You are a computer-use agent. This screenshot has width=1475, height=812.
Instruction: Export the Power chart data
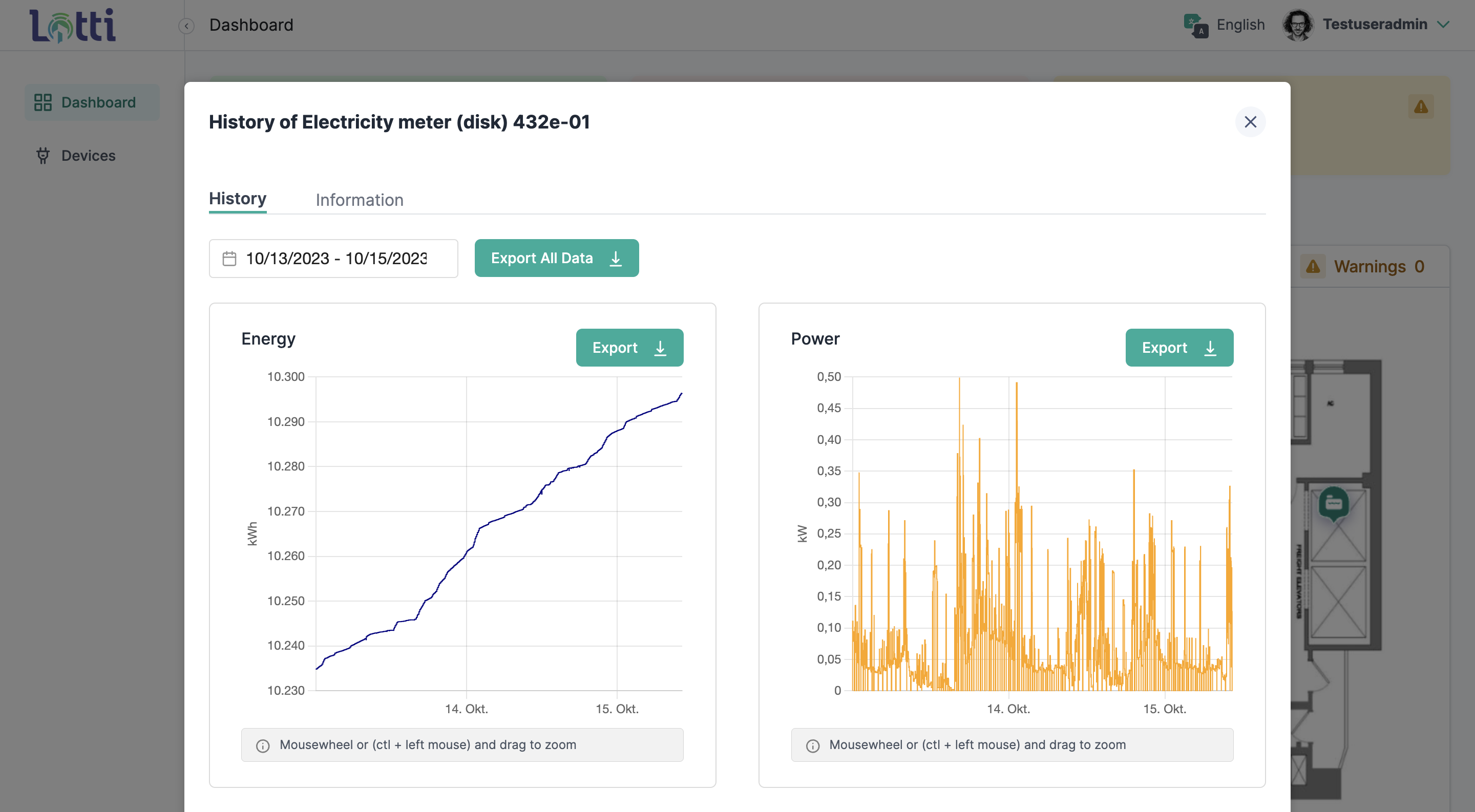coord(1178,347)
